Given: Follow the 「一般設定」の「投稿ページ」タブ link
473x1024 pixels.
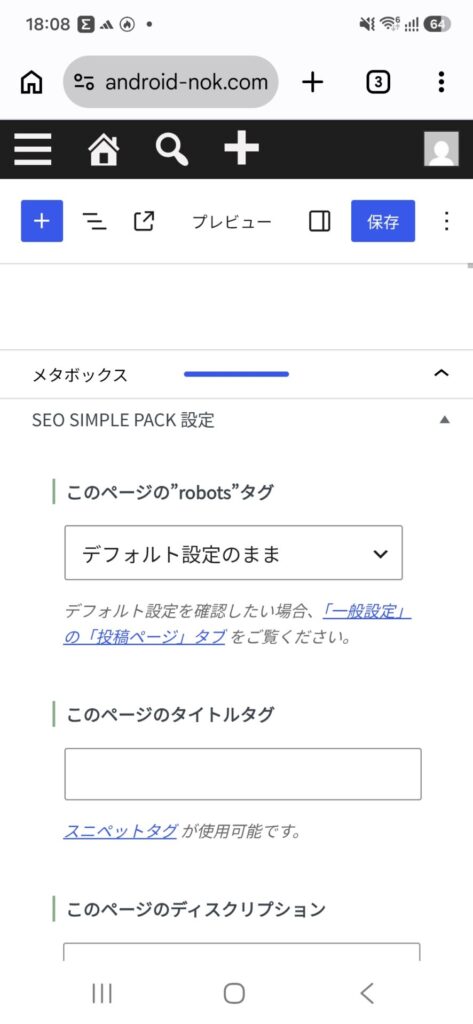Looking at the screenshot, I should (237, 624).
